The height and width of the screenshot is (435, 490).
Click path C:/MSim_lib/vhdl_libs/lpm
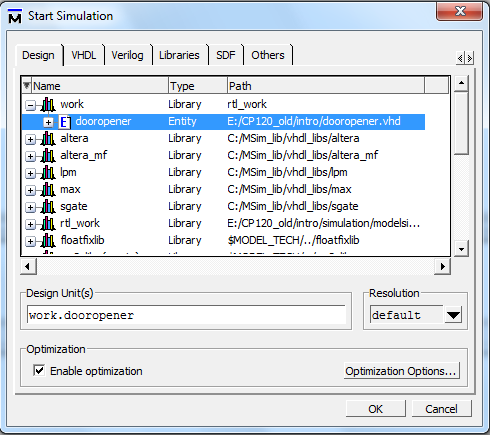click(x=287, y=172)
